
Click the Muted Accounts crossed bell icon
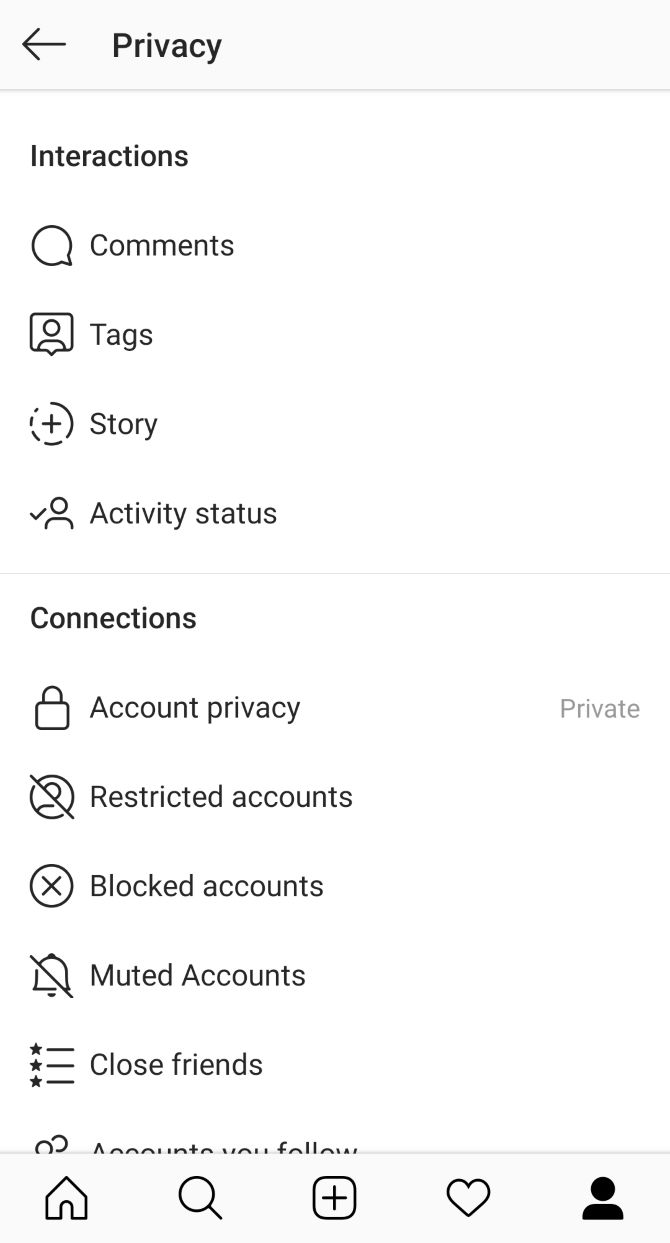pyautogui.click(x=51, y=975)
